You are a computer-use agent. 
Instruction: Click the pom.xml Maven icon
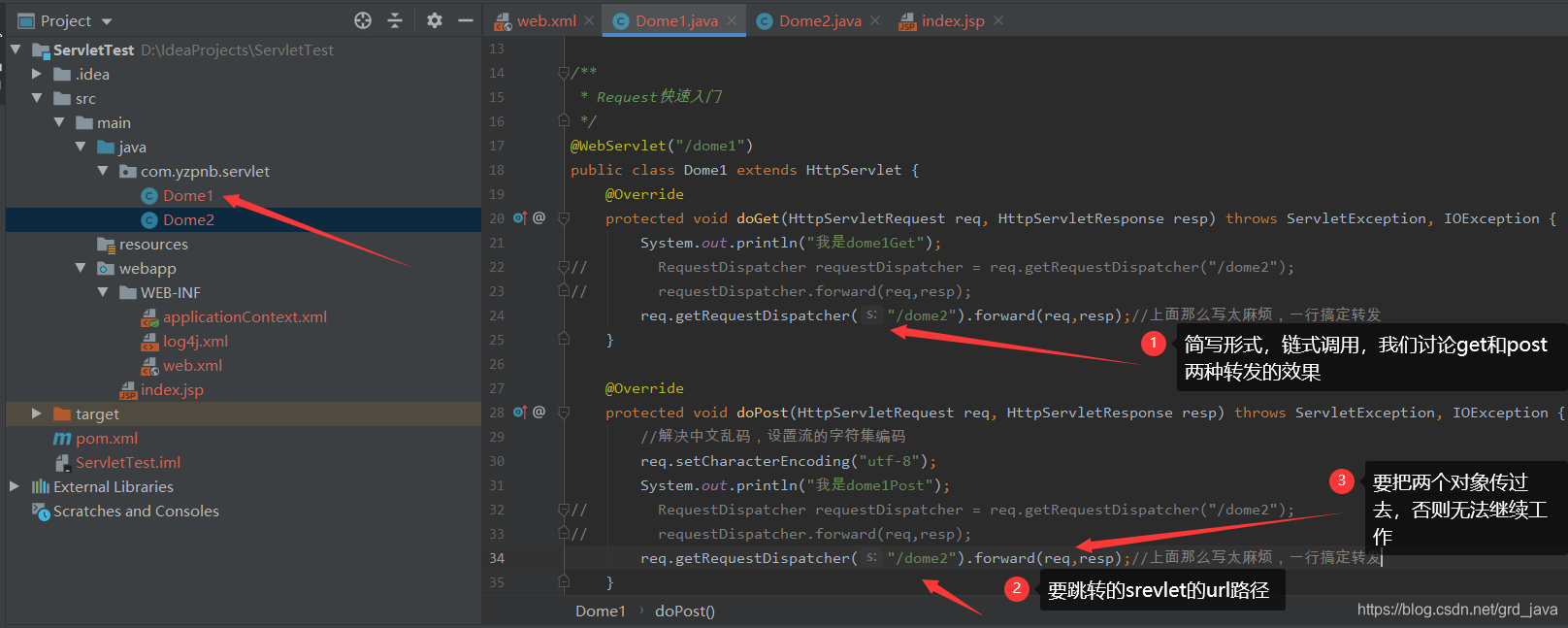62,438
